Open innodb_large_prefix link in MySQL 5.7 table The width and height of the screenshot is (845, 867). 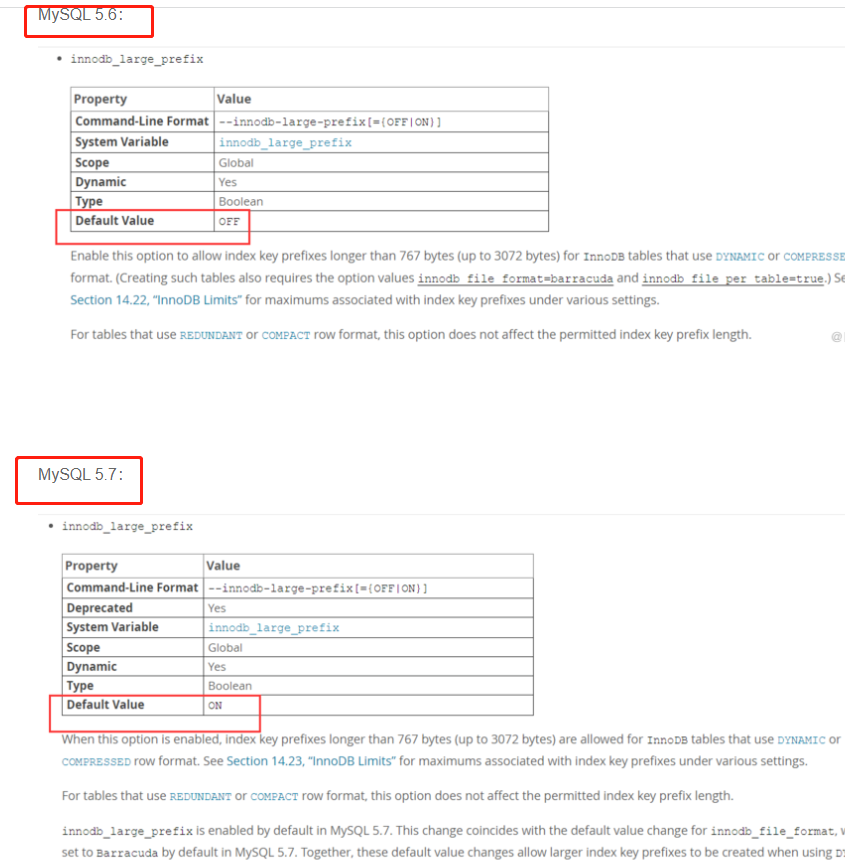coord(274,628)
